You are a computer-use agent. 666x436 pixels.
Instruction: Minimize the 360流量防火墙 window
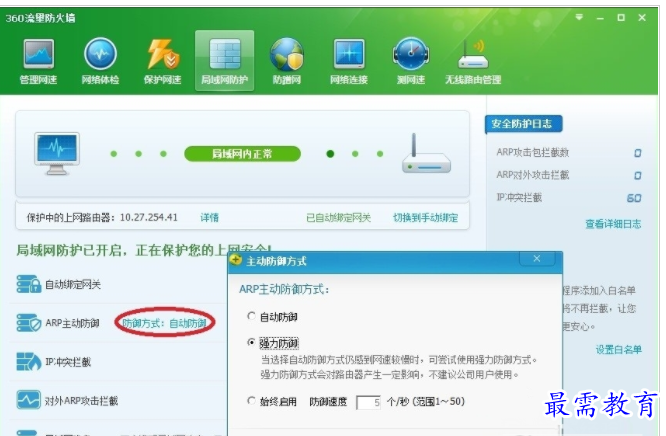point(600,18)
